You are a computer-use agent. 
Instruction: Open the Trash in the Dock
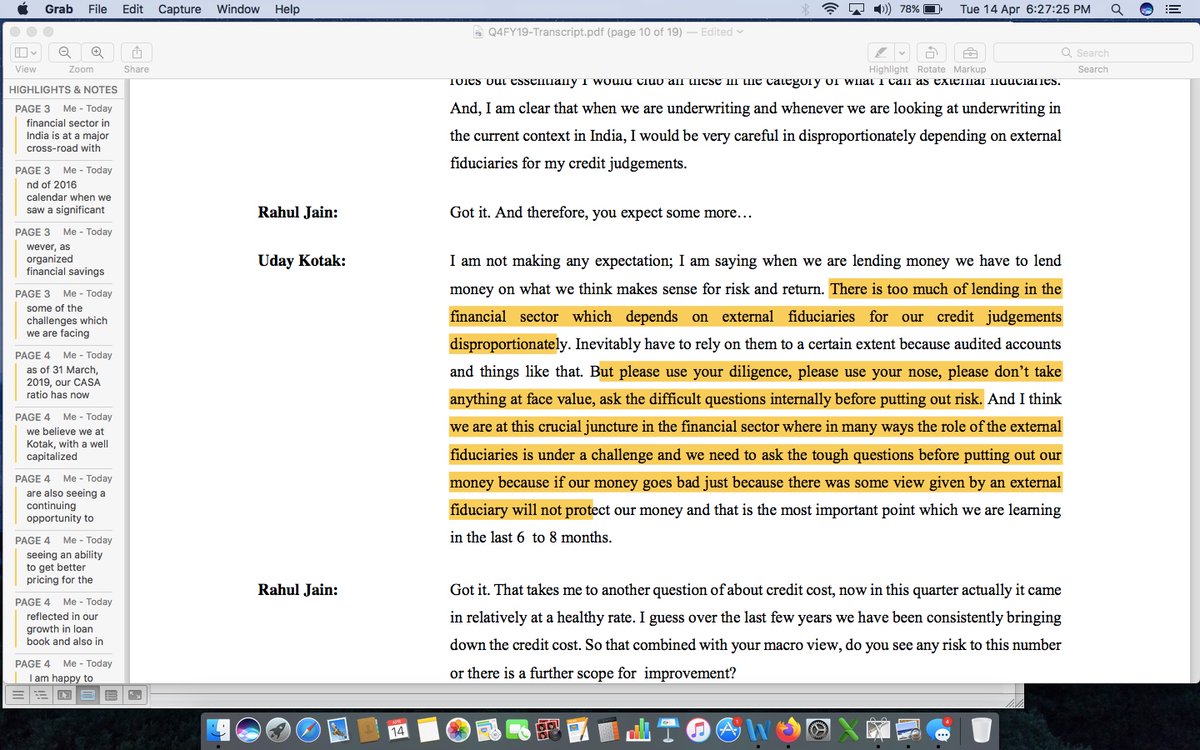(981, 730)
